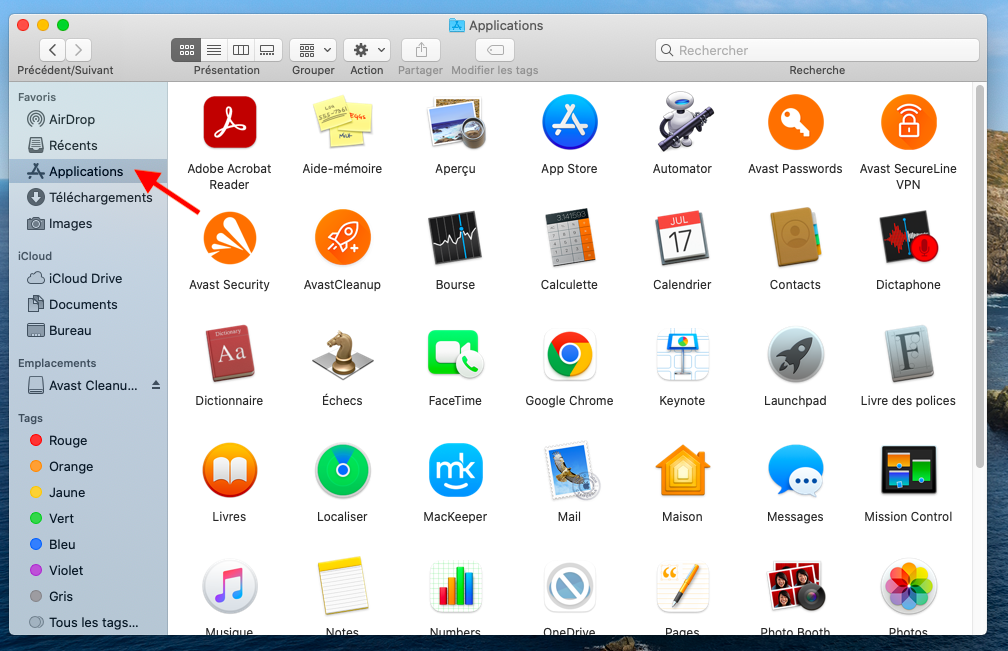Select the Maison home icon
This screenshot has height=651, width=1008.
pos(682,470)
